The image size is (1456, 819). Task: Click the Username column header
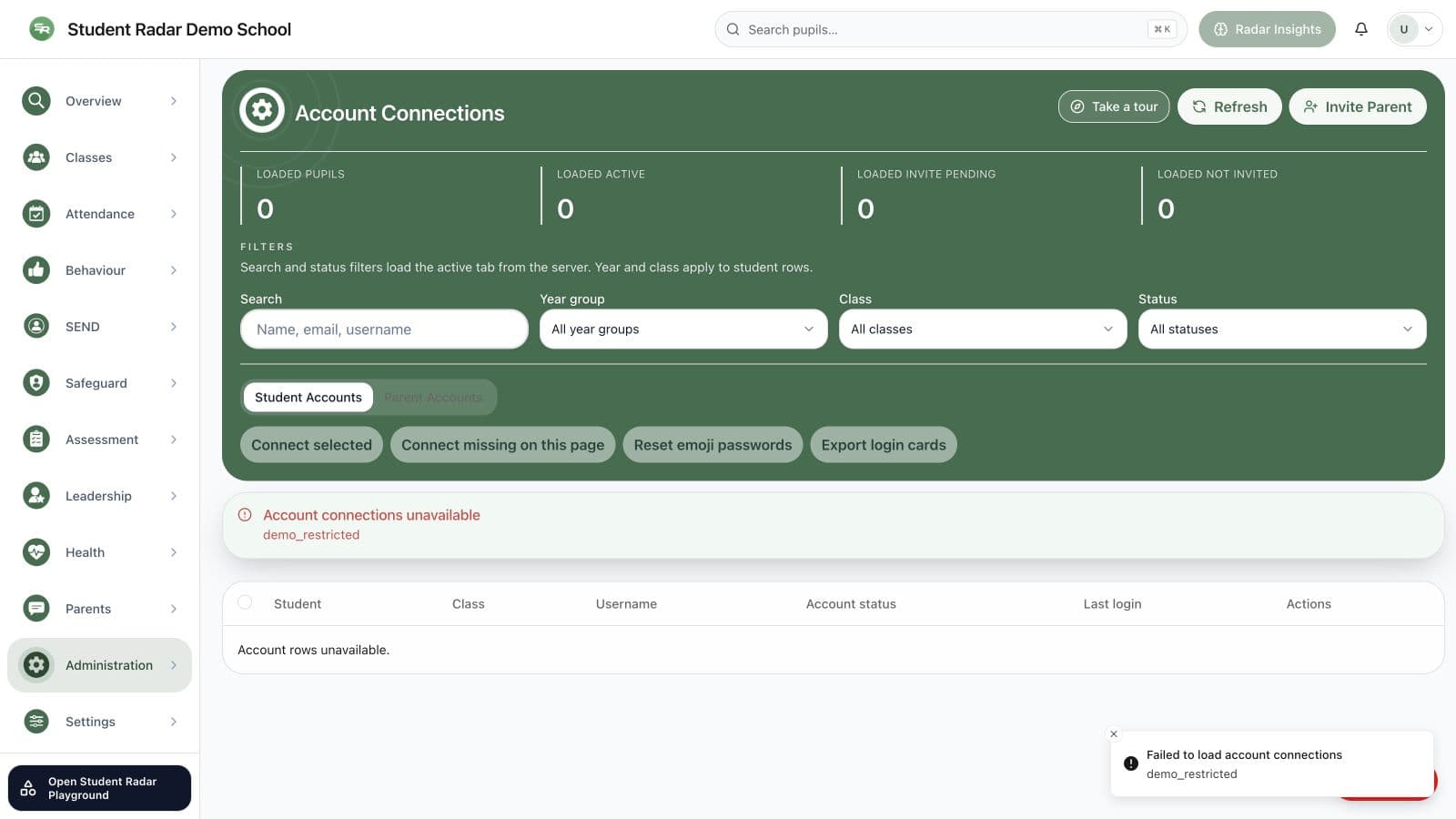tap(626, 604)
